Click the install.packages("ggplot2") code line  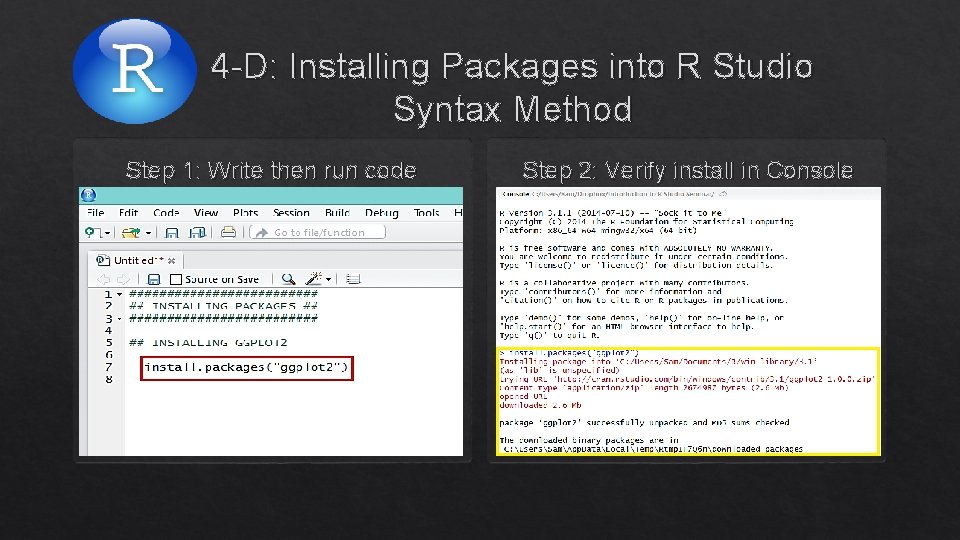(x=246, y=367)
